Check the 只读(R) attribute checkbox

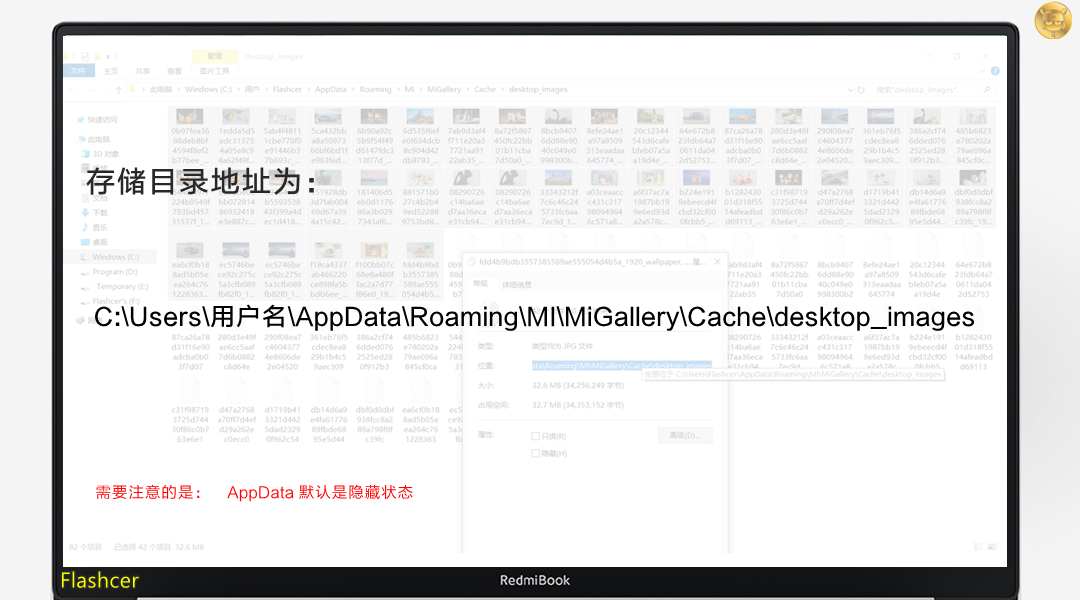coord(535,436)
